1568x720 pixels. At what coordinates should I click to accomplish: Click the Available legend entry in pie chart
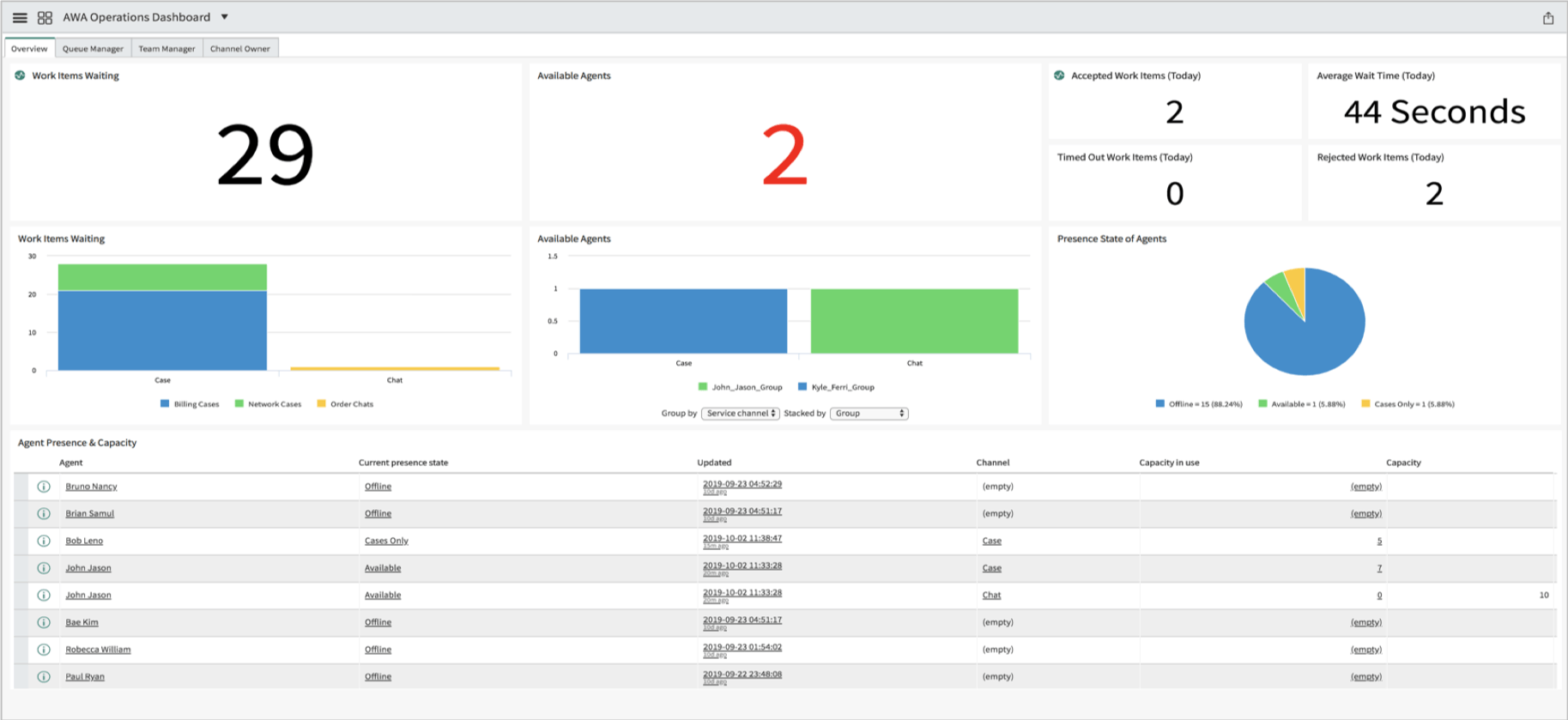click(1302, 403)
